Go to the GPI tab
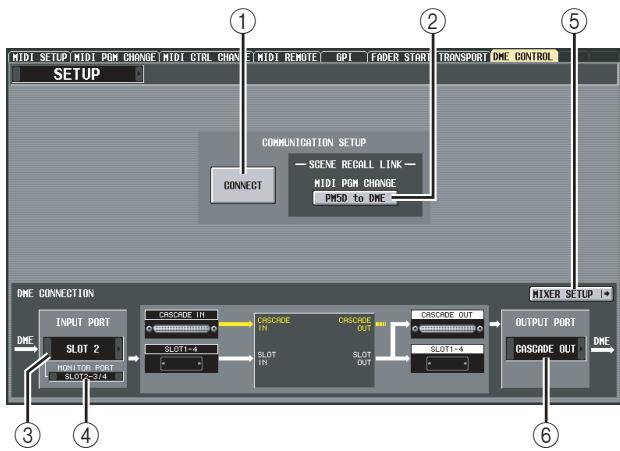The image size is (620, 451). tap(344, 57)
